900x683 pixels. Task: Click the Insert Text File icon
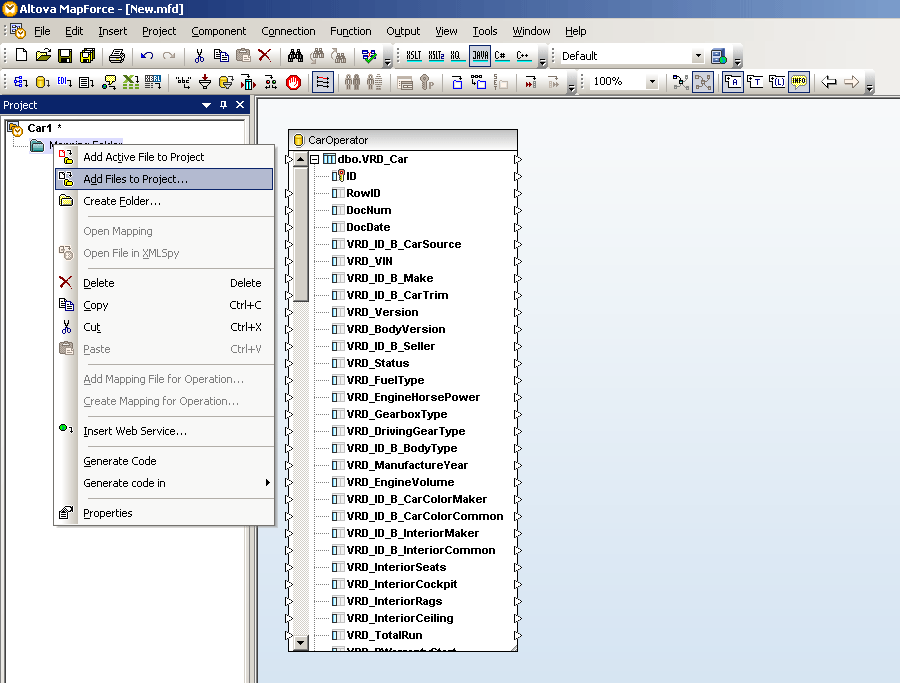pyautogui.click(x=86, y=82)
